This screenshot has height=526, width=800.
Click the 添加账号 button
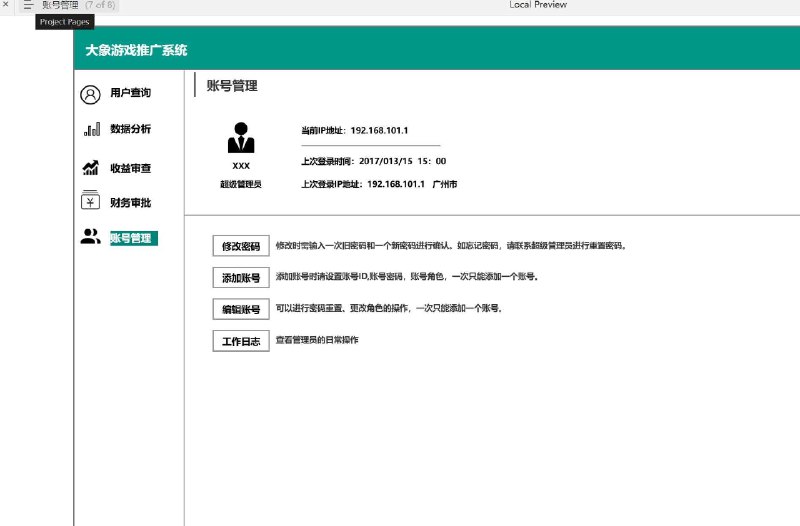[x=241, y=278]
